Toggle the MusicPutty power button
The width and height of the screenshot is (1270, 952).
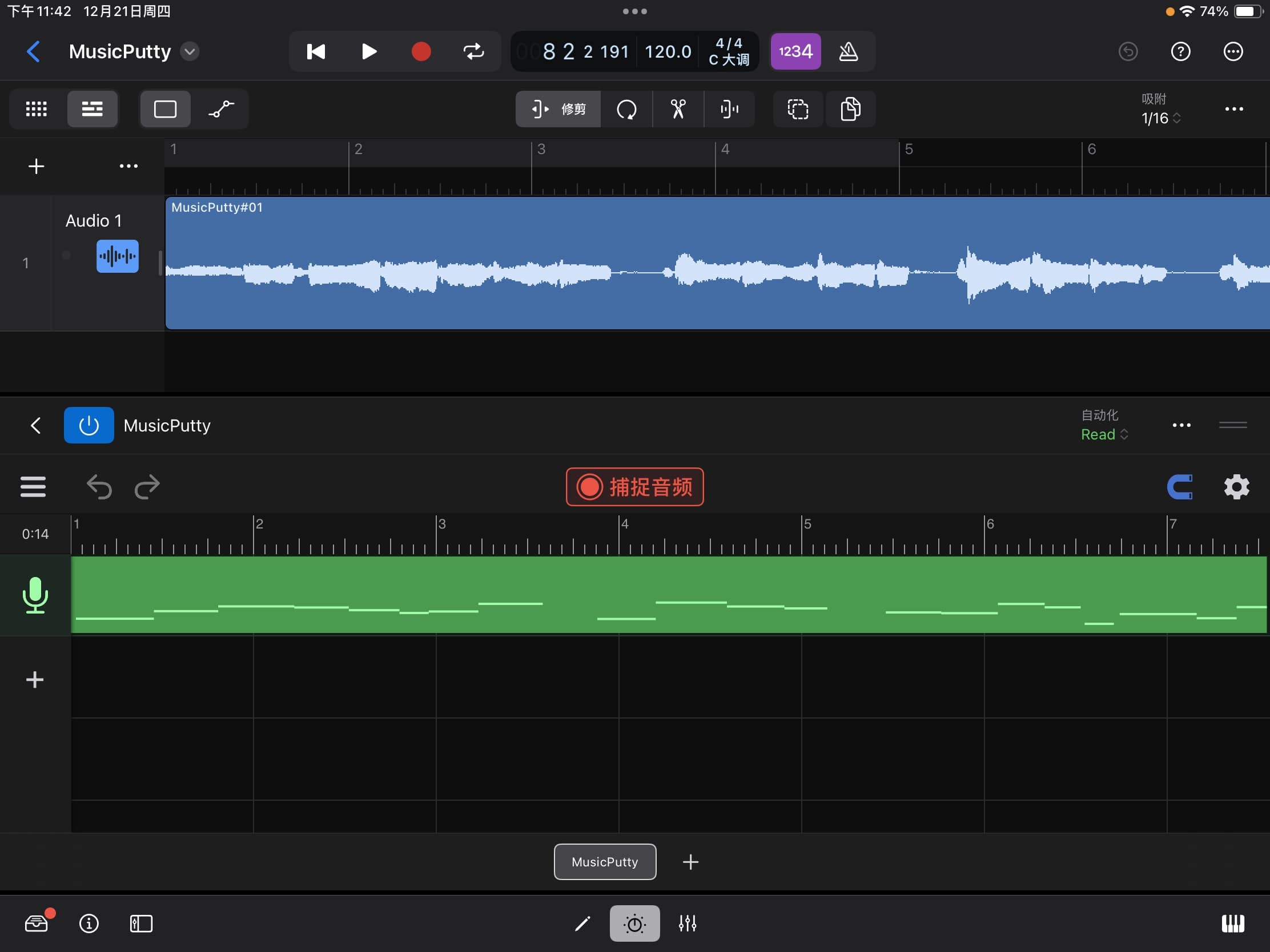[89, 425]
